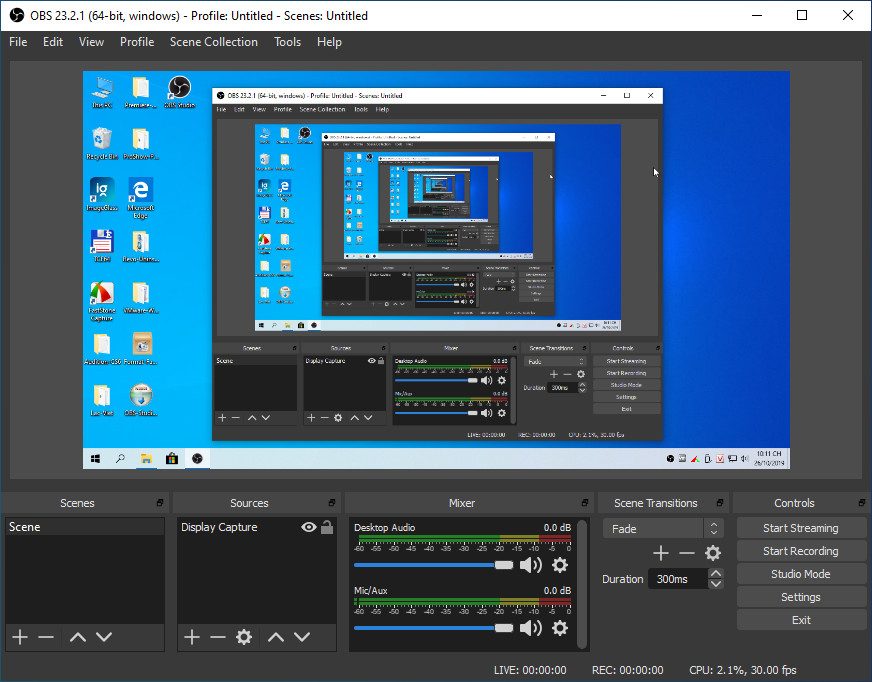Toggle lock on Display Capture source
Image resolution: width=872 pixels, height=682 pixels.
click(x=327, y=527)
